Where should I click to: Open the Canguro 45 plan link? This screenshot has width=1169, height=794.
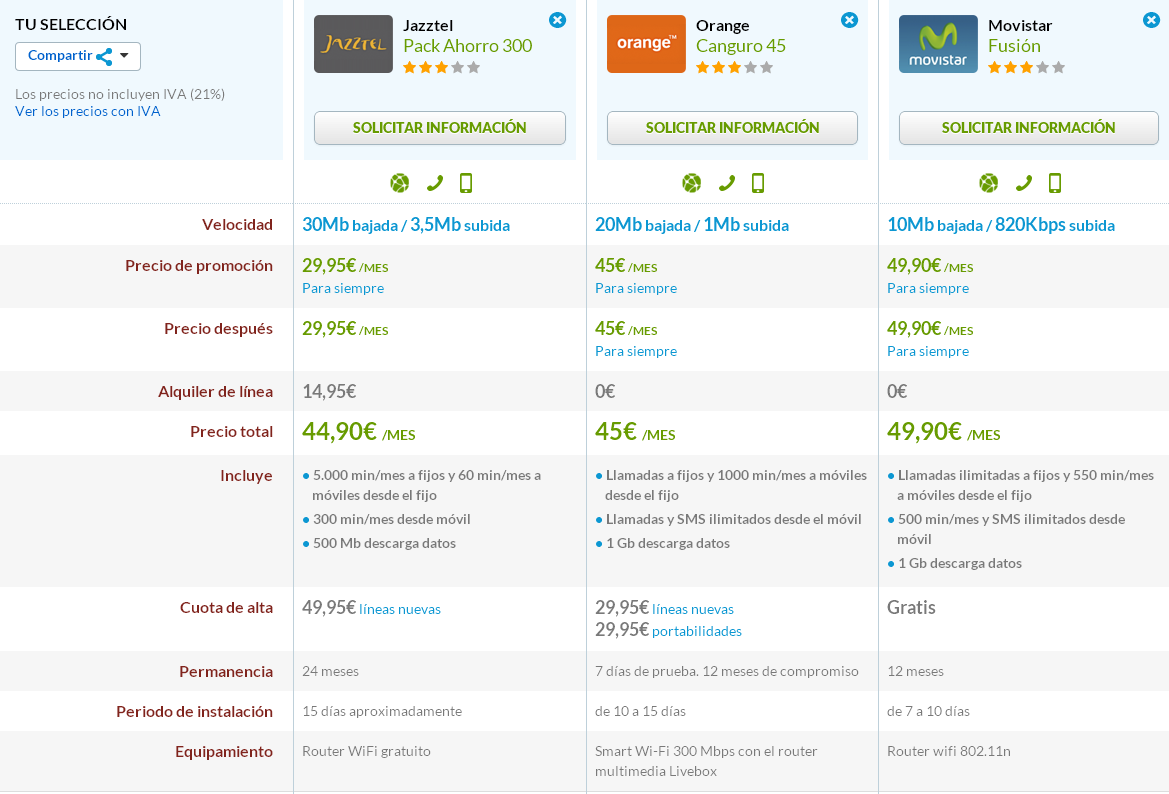pos(740,46)
